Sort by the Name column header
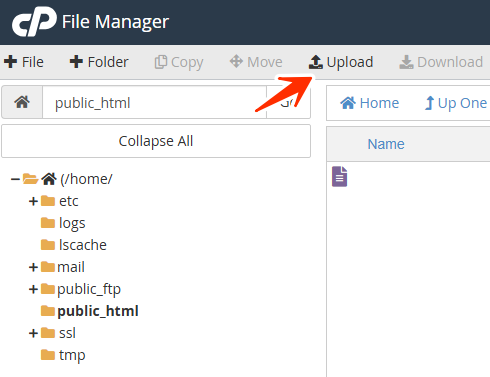This screenshot has width=490, height=377. 386,144
